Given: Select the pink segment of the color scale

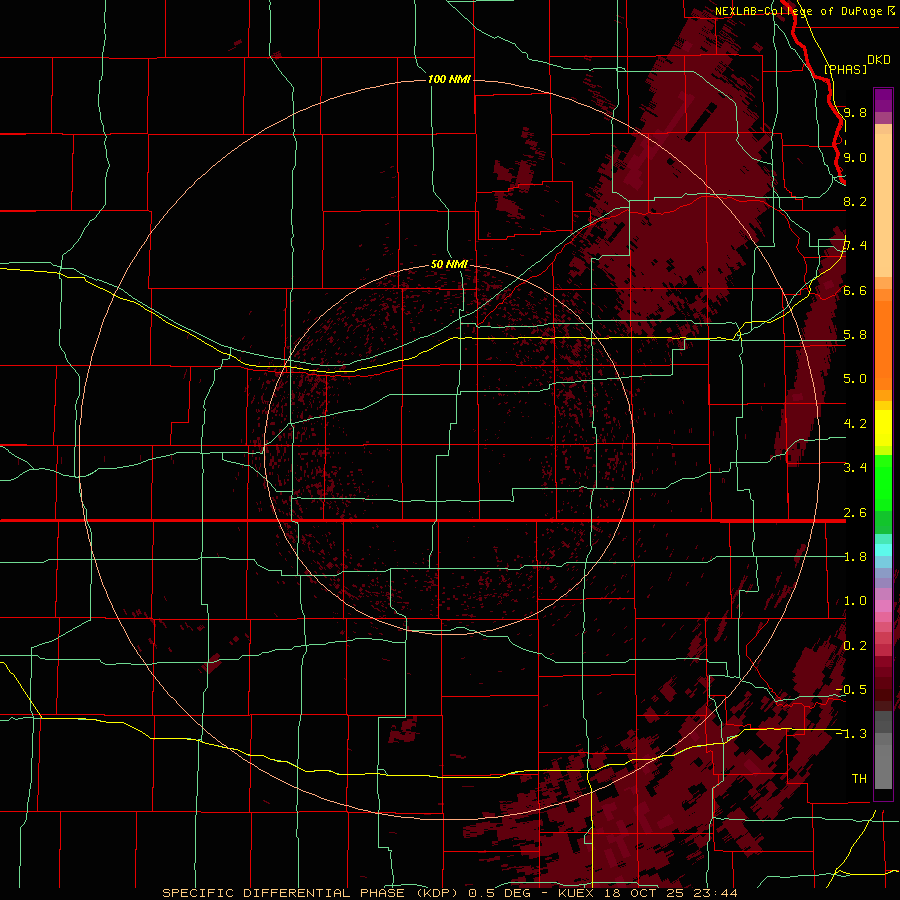Looking at the screenshot, I should tap(883, 606).
